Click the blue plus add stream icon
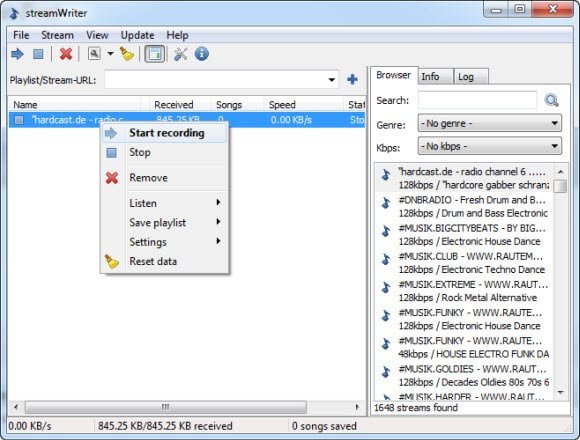 click(x=352, y=79)
